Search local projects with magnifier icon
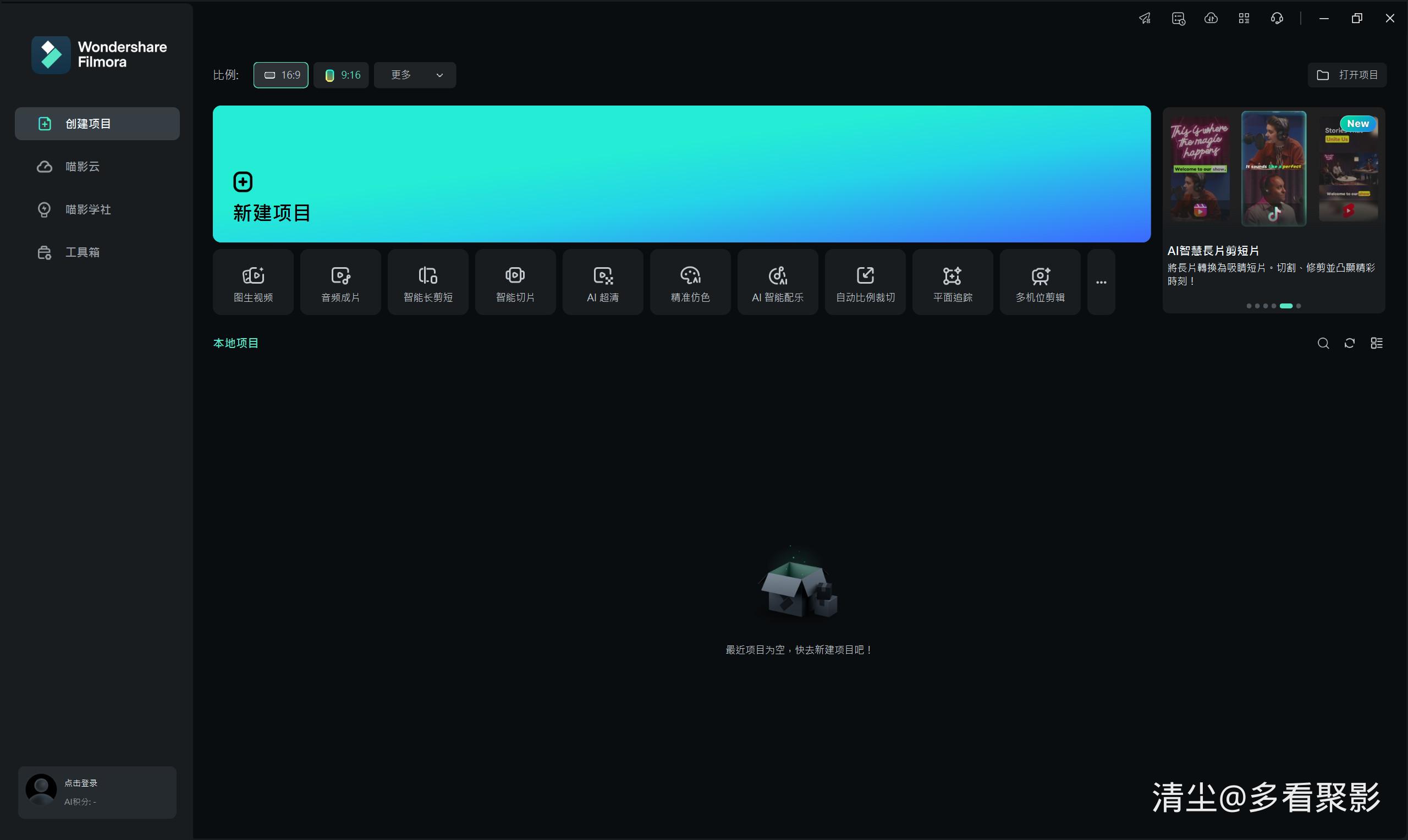The width and height of the screenshot is (1408, 840). click(x=1323, y=343)
